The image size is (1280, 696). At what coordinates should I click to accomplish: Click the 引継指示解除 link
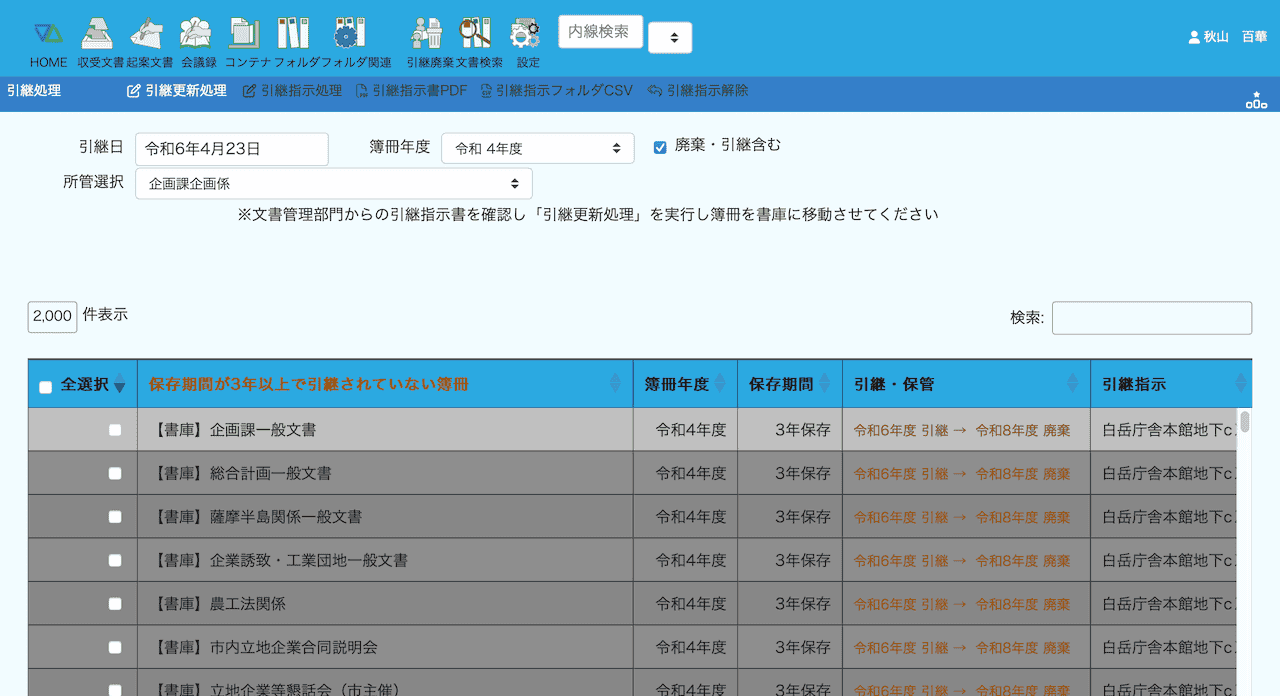tap(698, 91)
